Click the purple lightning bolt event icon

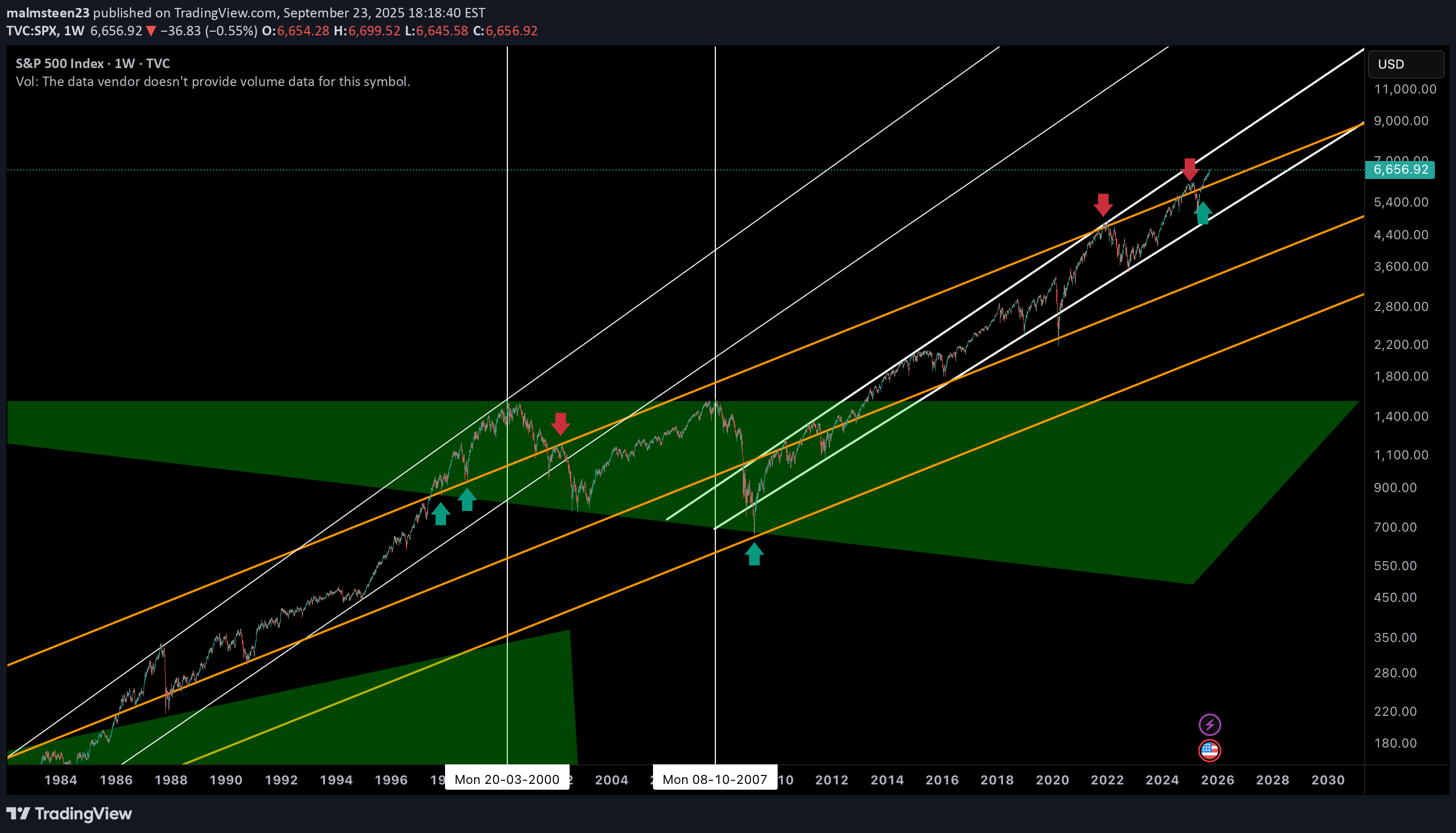1209,725
